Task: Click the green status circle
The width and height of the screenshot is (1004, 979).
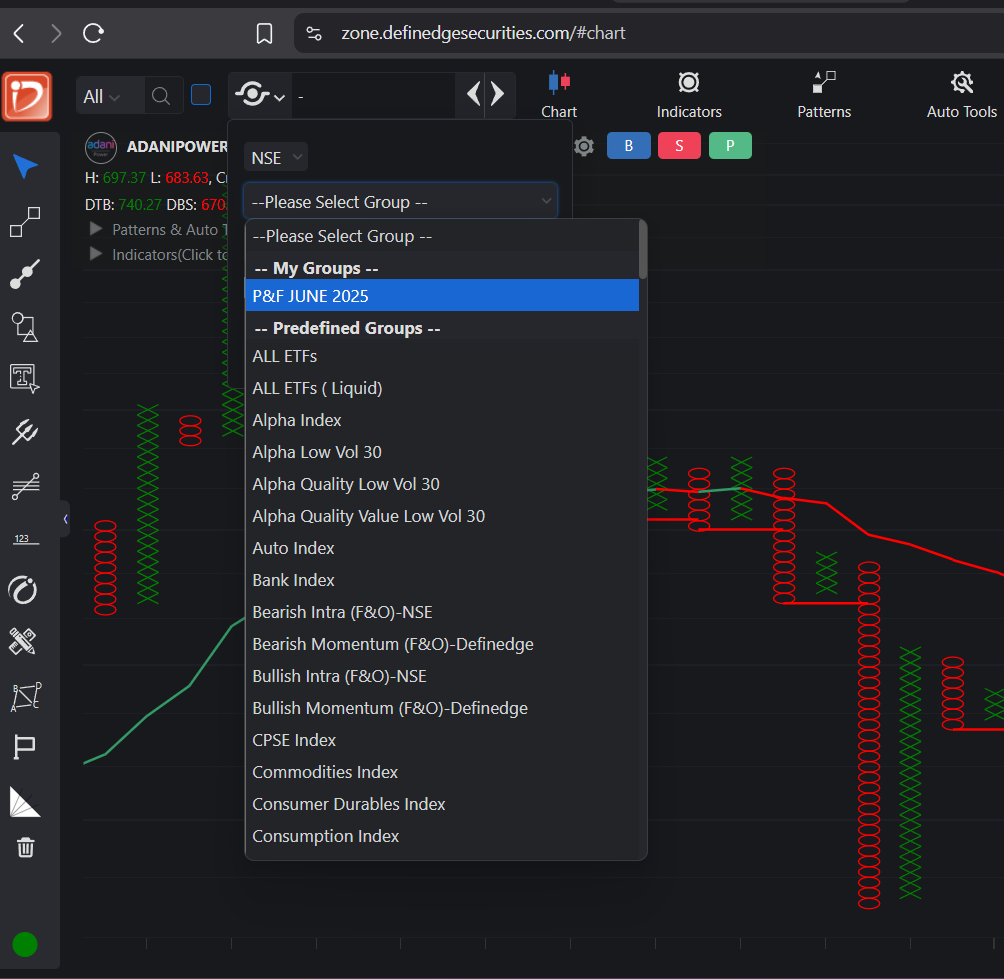Action: click(x=25, y=944)
